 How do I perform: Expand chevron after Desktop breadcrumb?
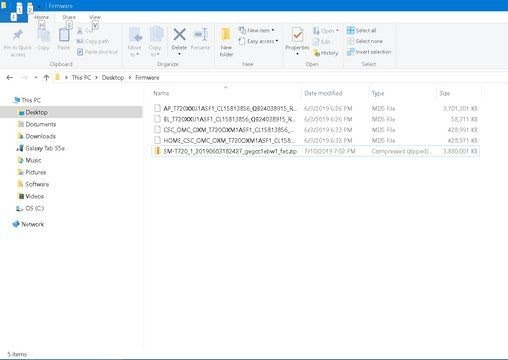pyautogui.click(x=130, y=77)
